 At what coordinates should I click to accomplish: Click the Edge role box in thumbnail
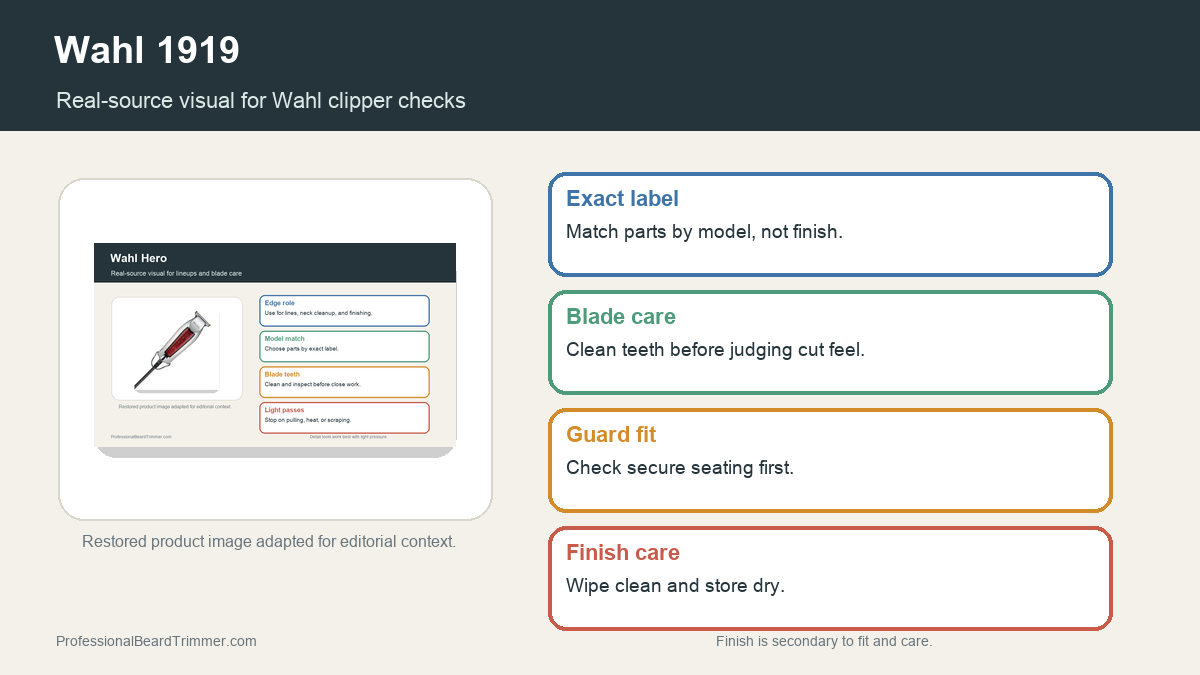(x=345, y=311)
